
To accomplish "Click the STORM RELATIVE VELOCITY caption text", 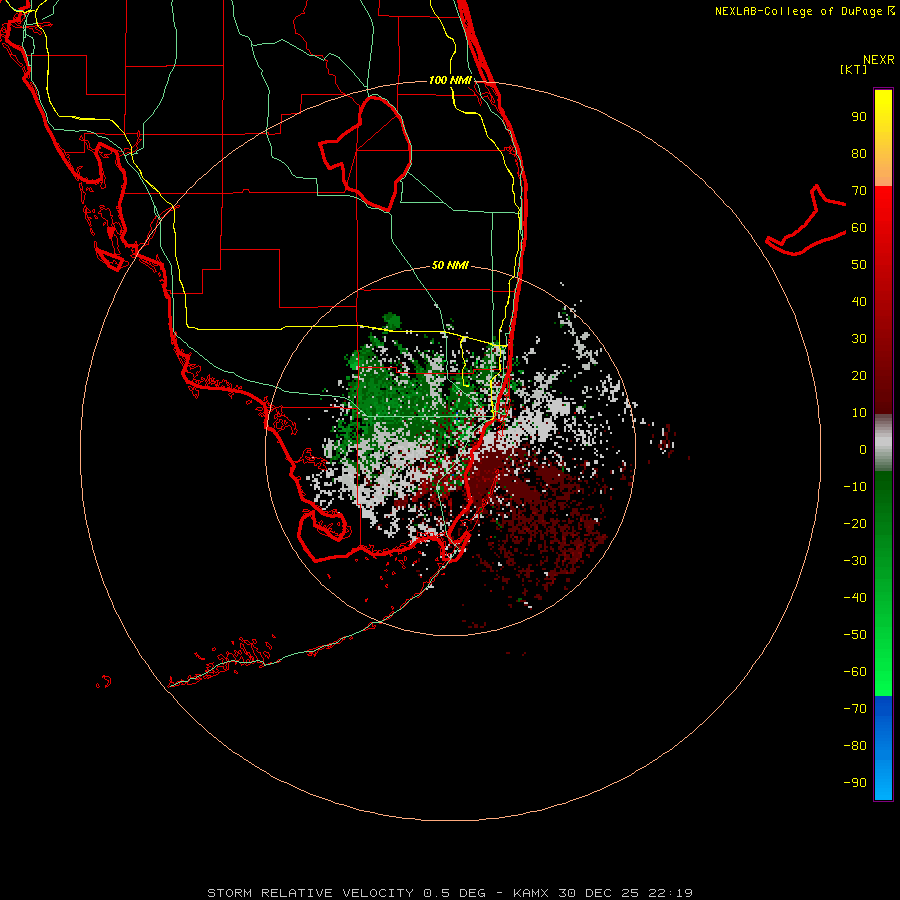I will (x=311, y=893).
